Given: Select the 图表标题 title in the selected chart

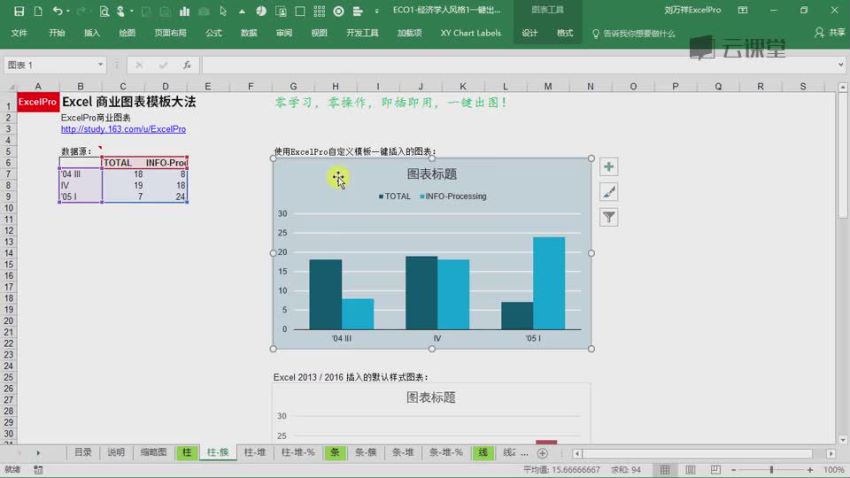Looking at the screenshot, I should tap(432, 174).
